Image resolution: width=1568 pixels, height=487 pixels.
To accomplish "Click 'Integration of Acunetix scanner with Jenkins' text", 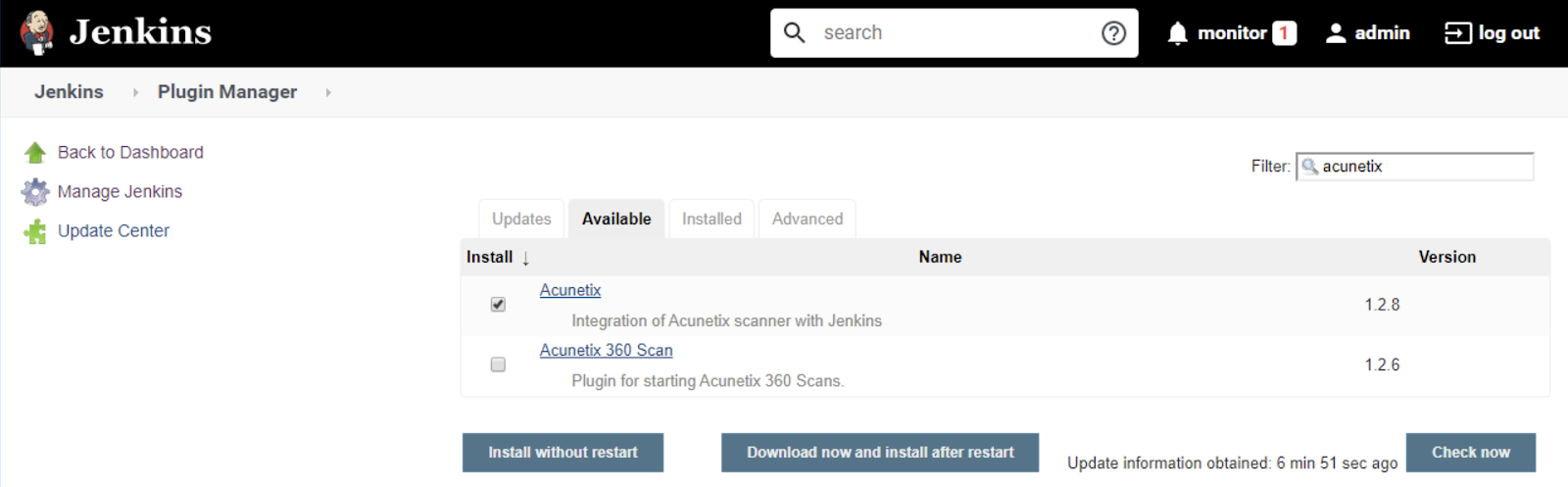I will [x=726, y=320].
